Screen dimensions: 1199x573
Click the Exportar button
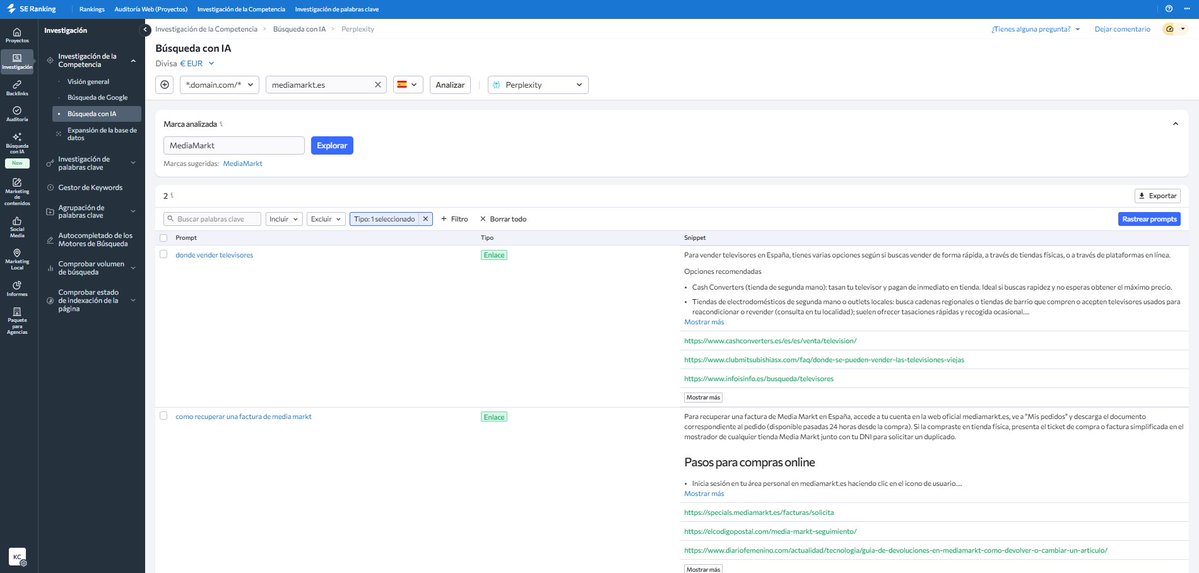click(x=1158, y=196)
